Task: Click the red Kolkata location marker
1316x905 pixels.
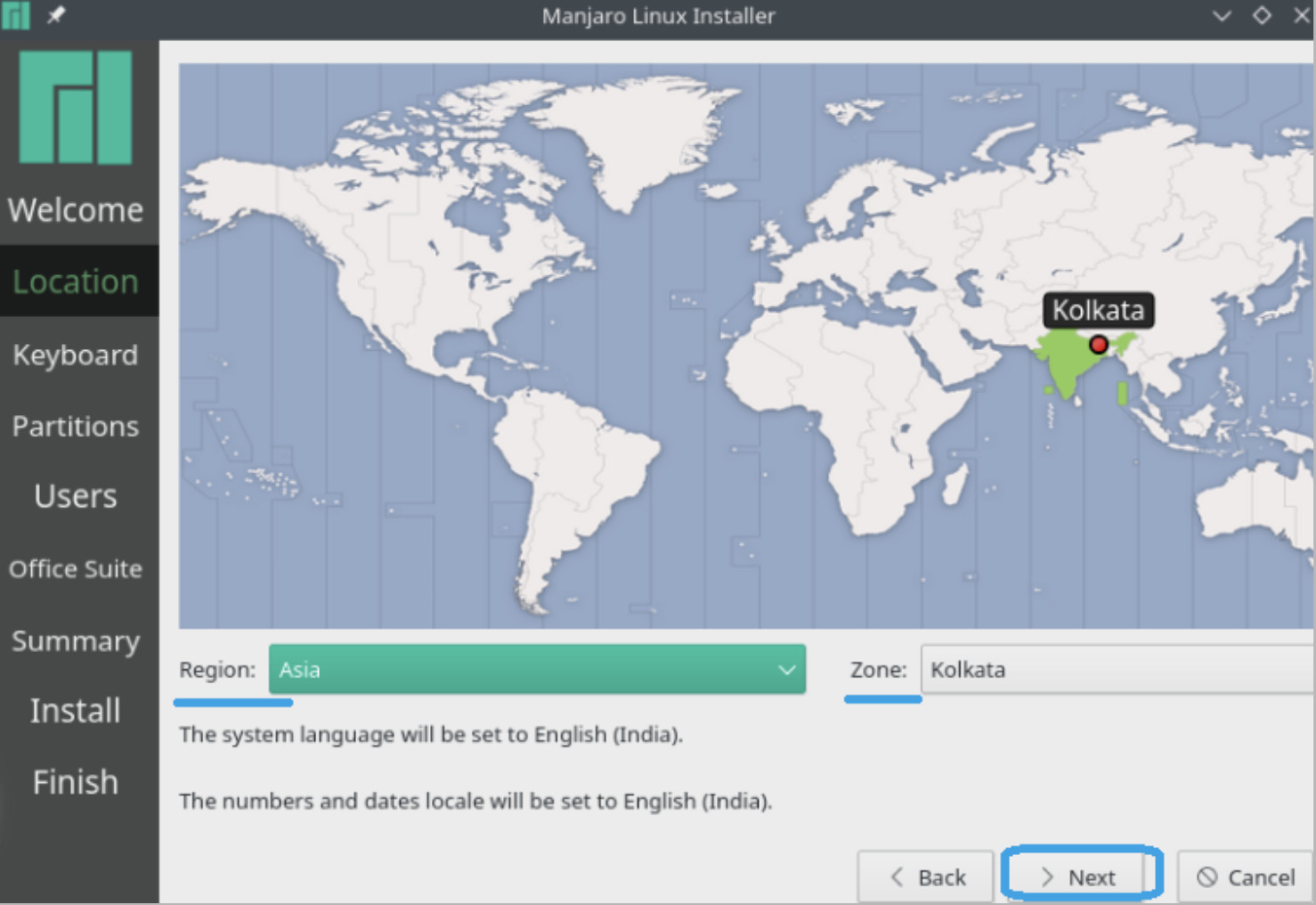Action: pyautogui.click(x=1099, y=345)
